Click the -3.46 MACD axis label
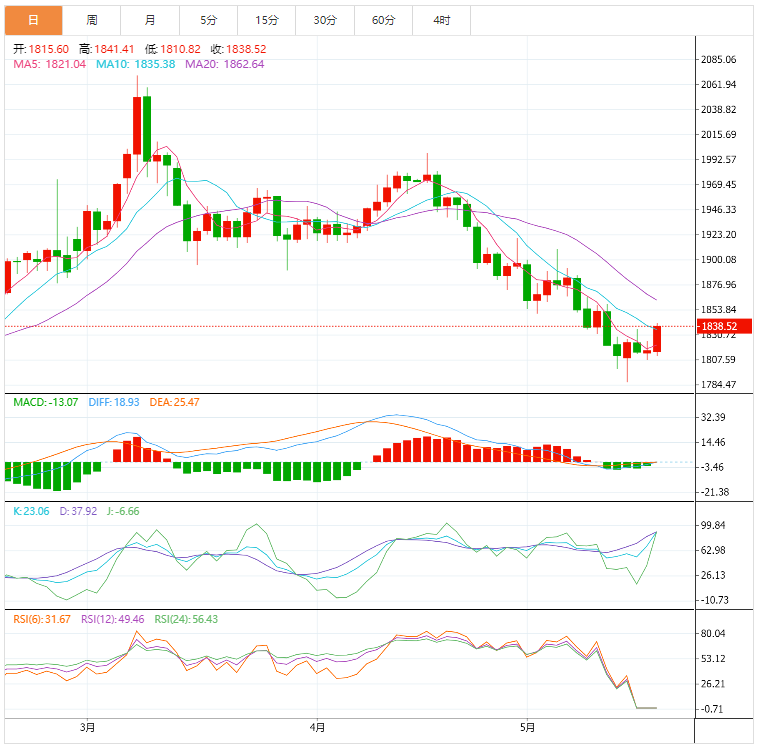This screenshot has height=748, width=758. click(x=712, y=467)
